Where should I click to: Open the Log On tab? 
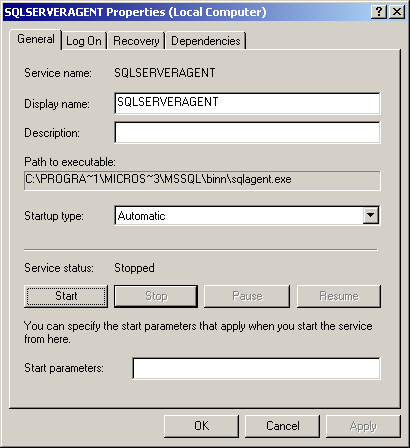pyautogui.click(x=84, y=41)
